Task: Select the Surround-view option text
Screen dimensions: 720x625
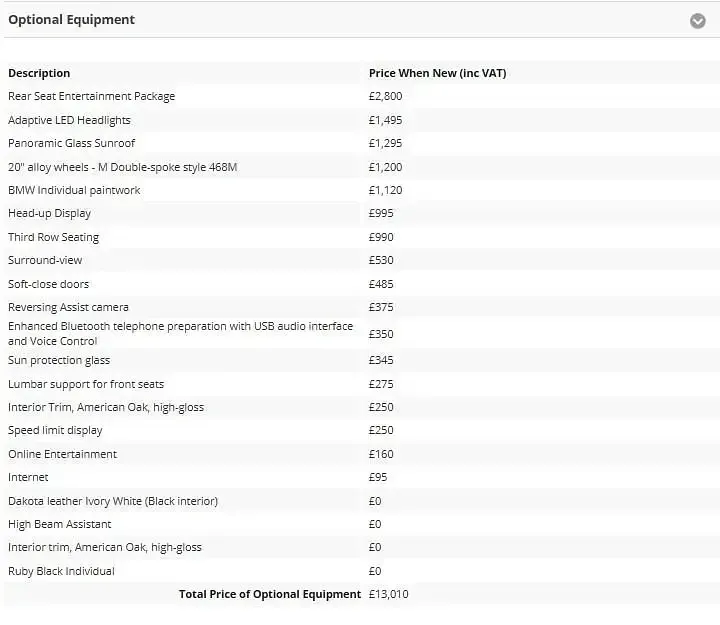Action: point(45,260)
